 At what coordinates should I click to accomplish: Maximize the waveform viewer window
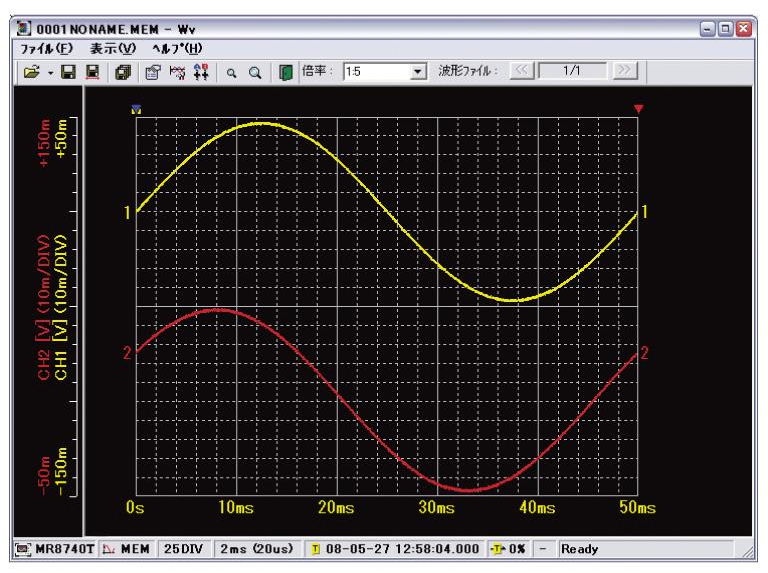click(x=725, y=29)
